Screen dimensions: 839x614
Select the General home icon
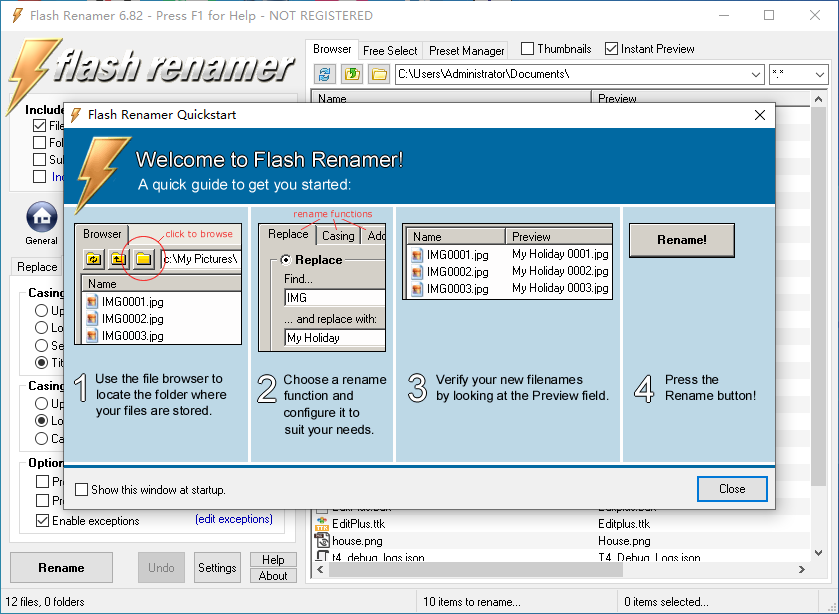tap(41, 217)
